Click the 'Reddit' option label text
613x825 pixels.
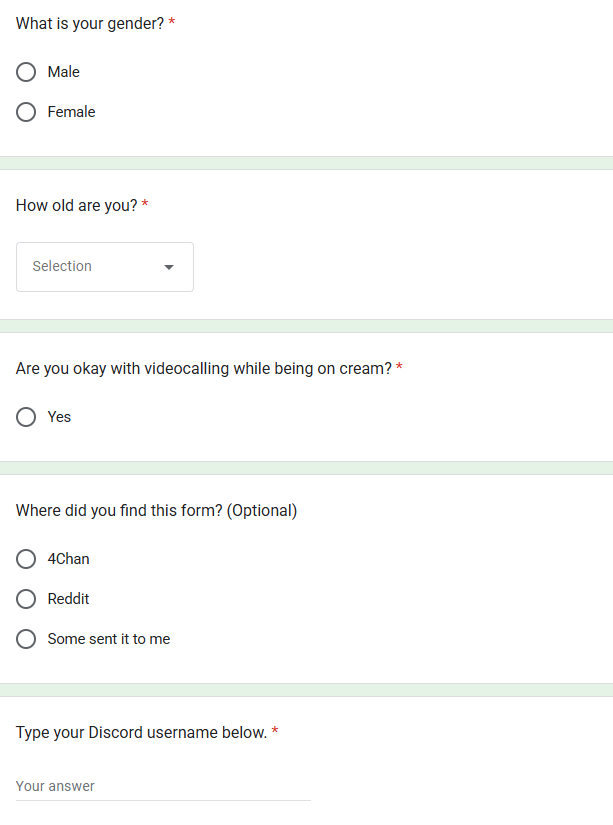[68, 599]
